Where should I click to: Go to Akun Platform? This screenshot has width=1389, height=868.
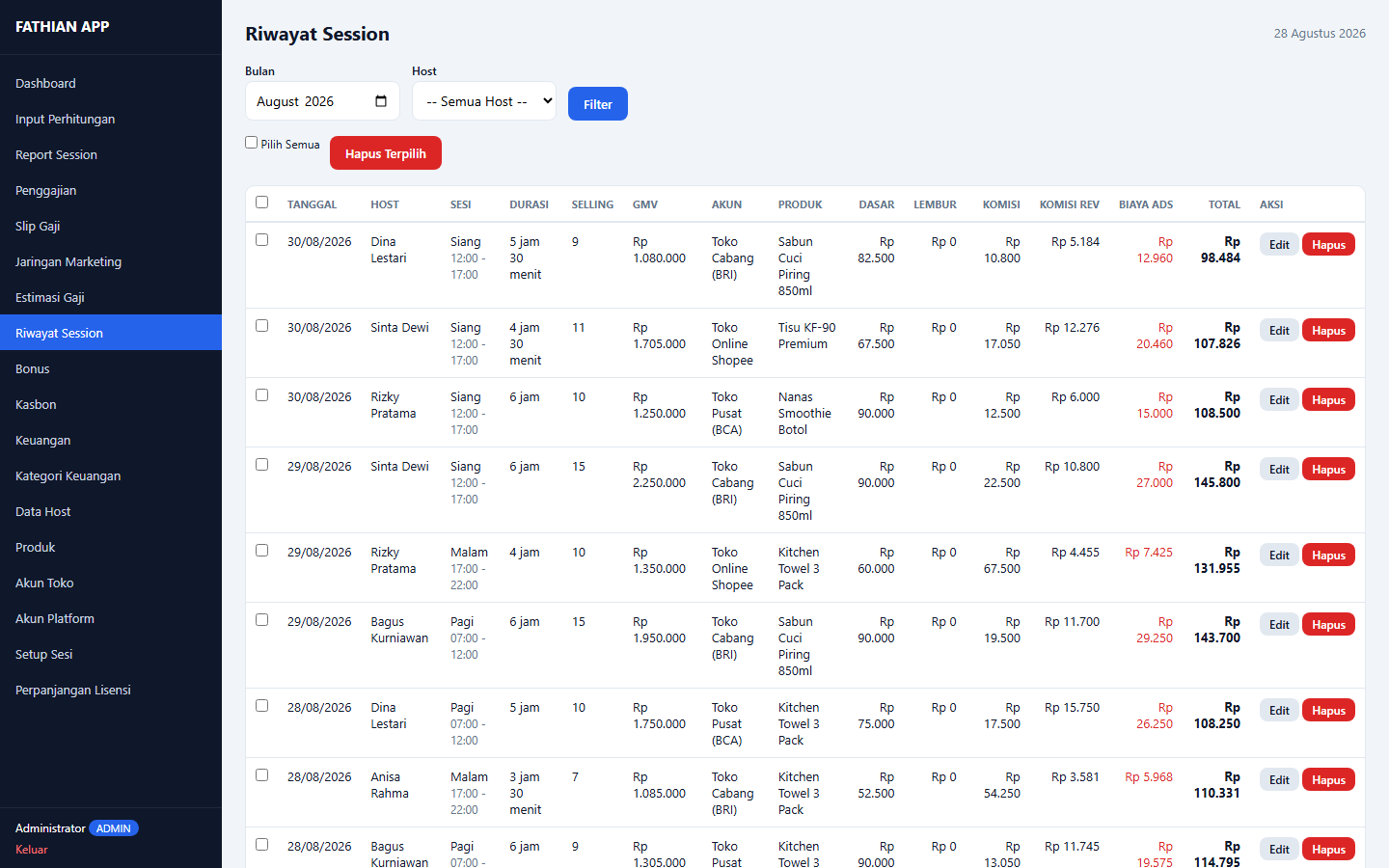click(111, 618)
